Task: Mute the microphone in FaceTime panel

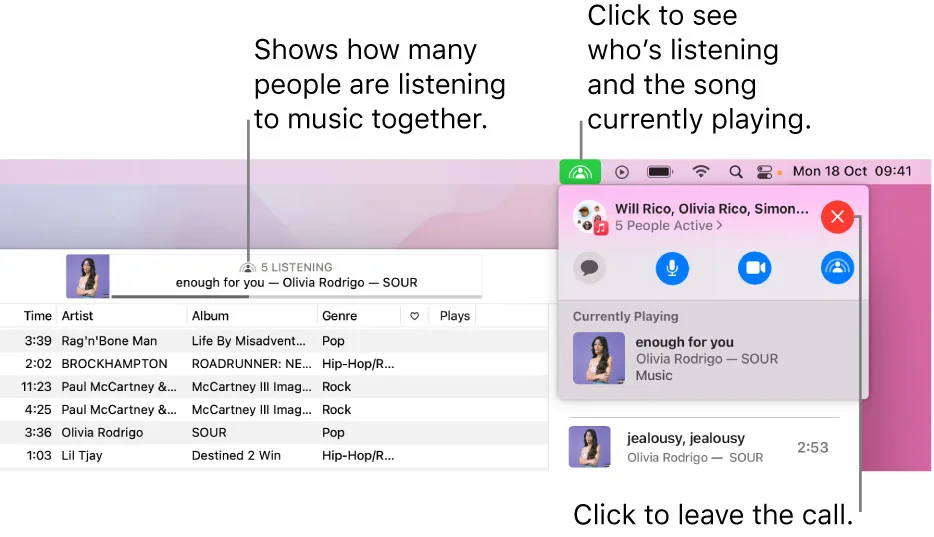Action: click(672, 268)
